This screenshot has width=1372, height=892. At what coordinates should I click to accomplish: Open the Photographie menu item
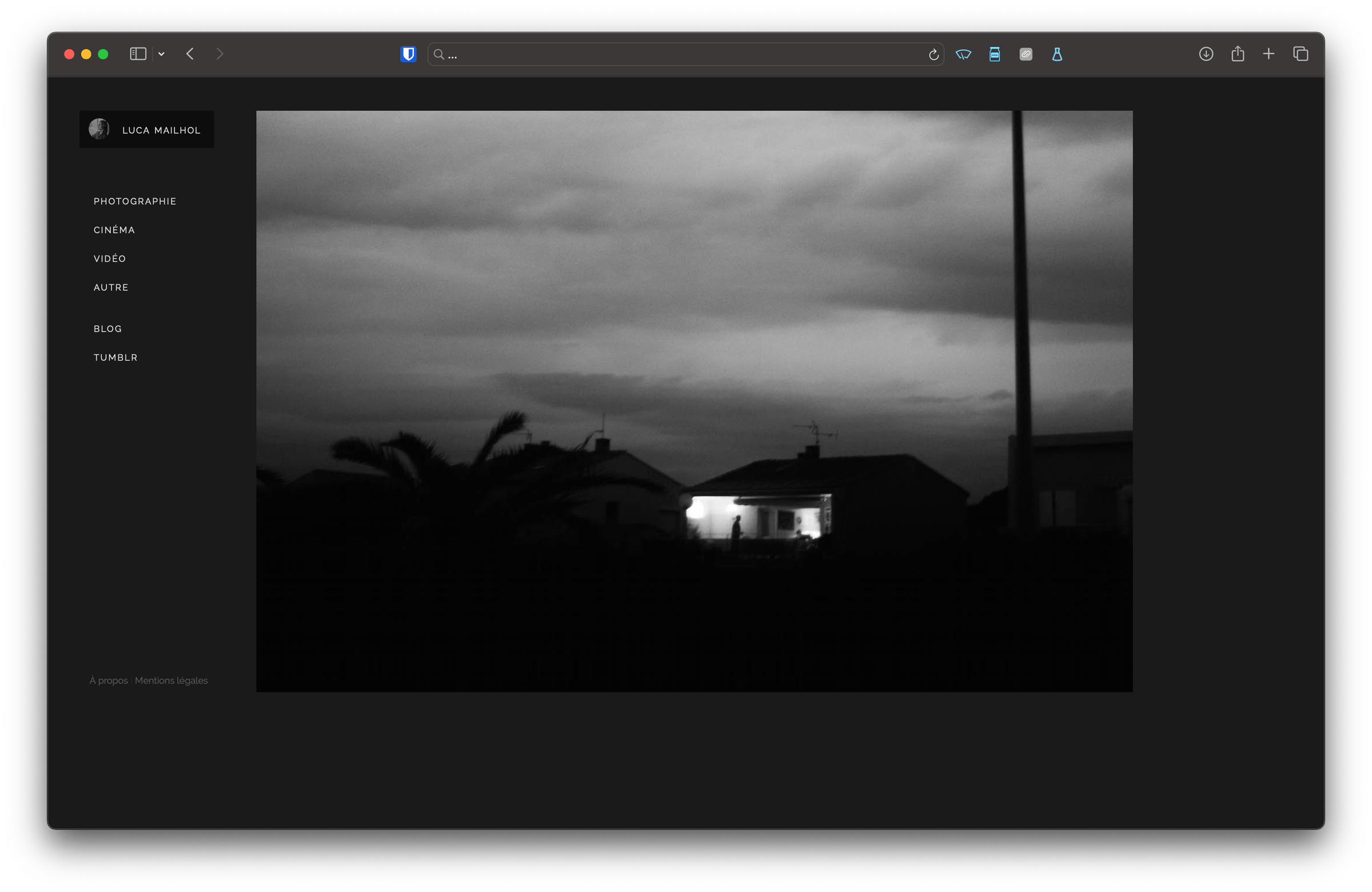pyautogui.click(x=135, y=201)
